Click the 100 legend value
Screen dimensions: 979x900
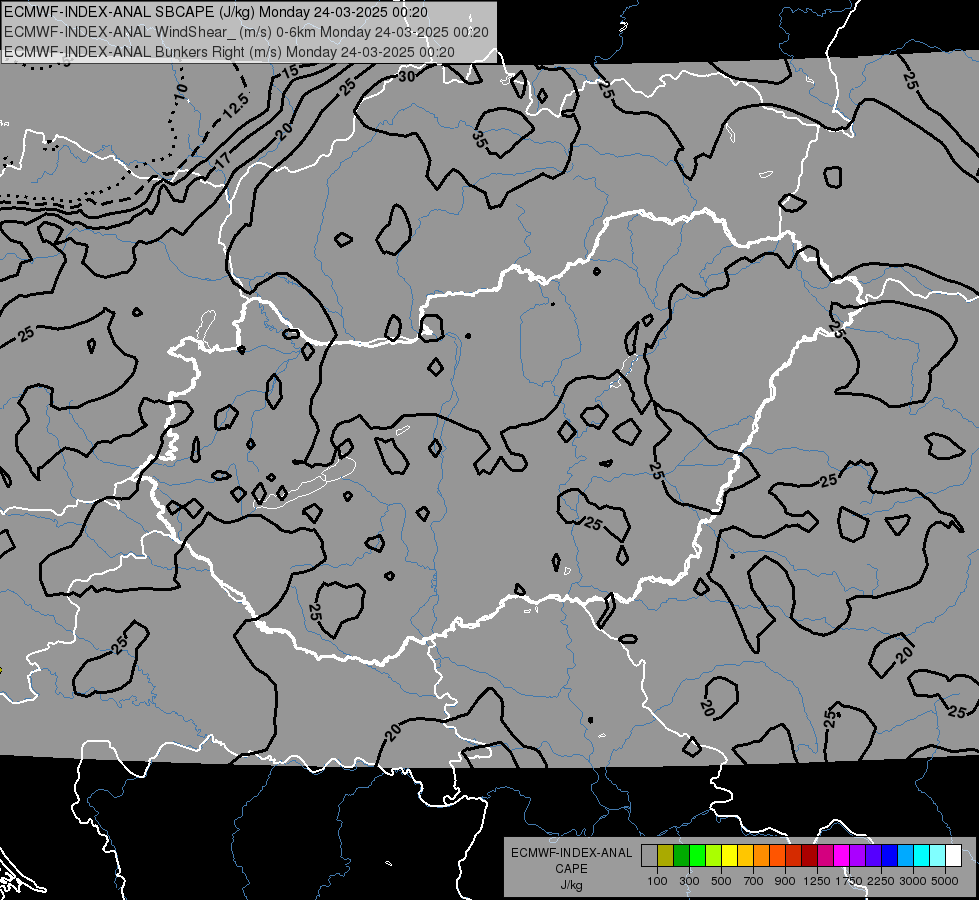(x=657, y=881)
